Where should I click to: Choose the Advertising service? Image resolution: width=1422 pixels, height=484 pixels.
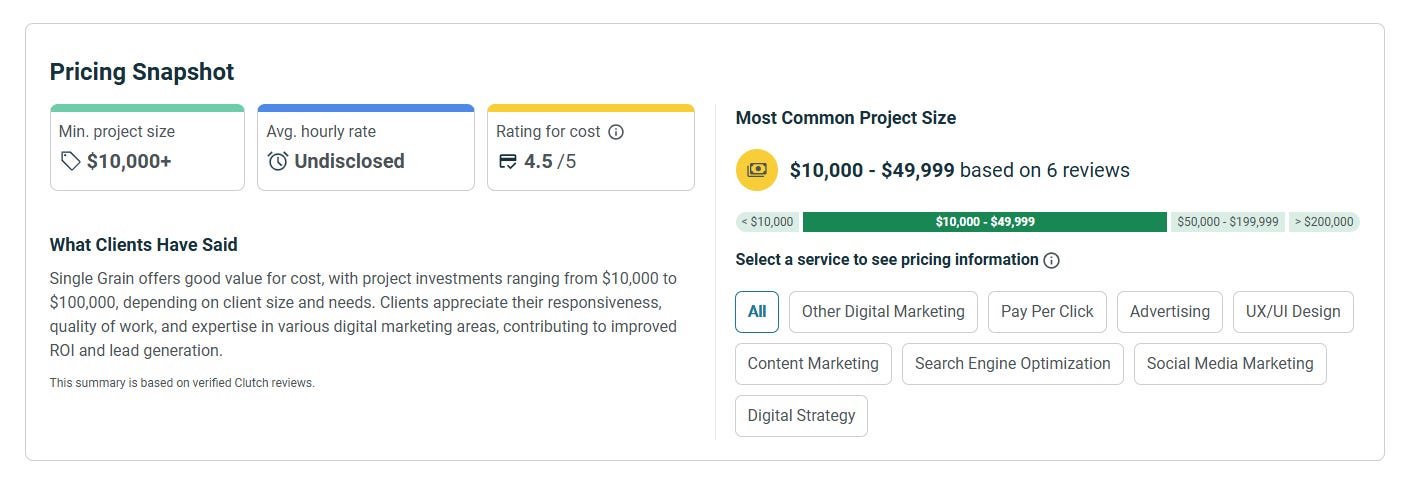(1169, 312)
